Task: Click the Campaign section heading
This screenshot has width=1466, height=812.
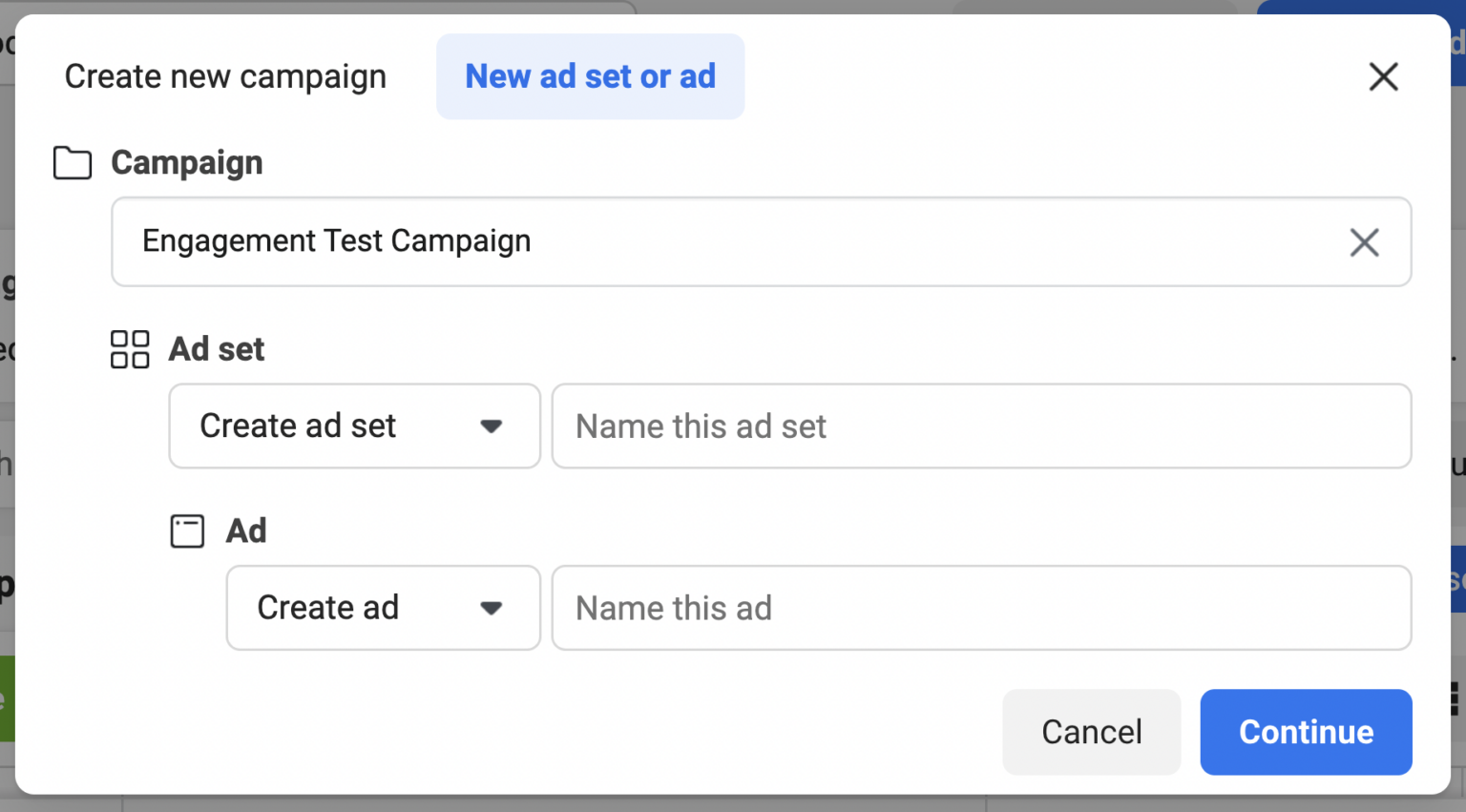Action: [x=187, y=162]
